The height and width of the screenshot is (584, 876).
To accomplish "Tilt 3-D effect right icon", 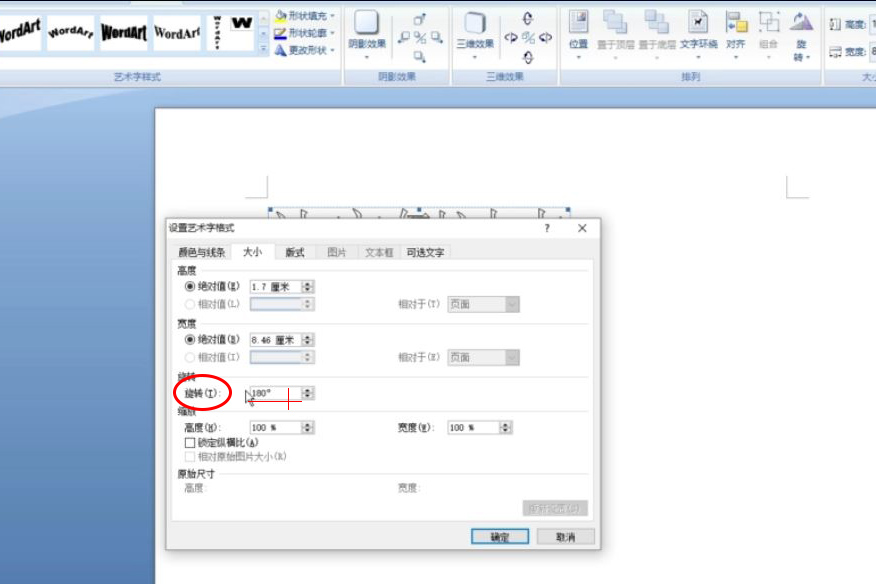I will coord(546,38).
